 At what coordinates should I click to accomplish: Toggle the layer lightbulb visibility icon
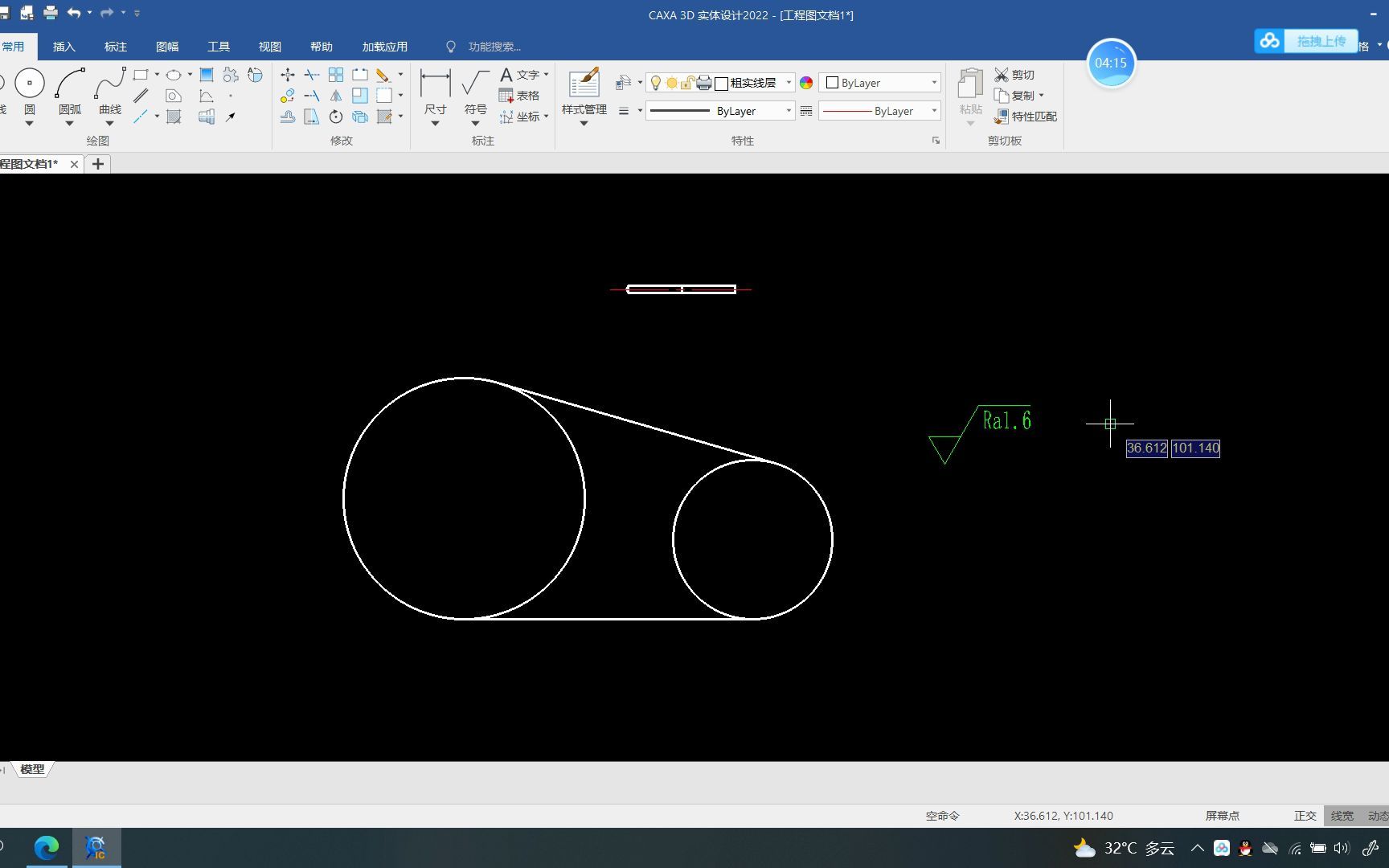point(656,83)
